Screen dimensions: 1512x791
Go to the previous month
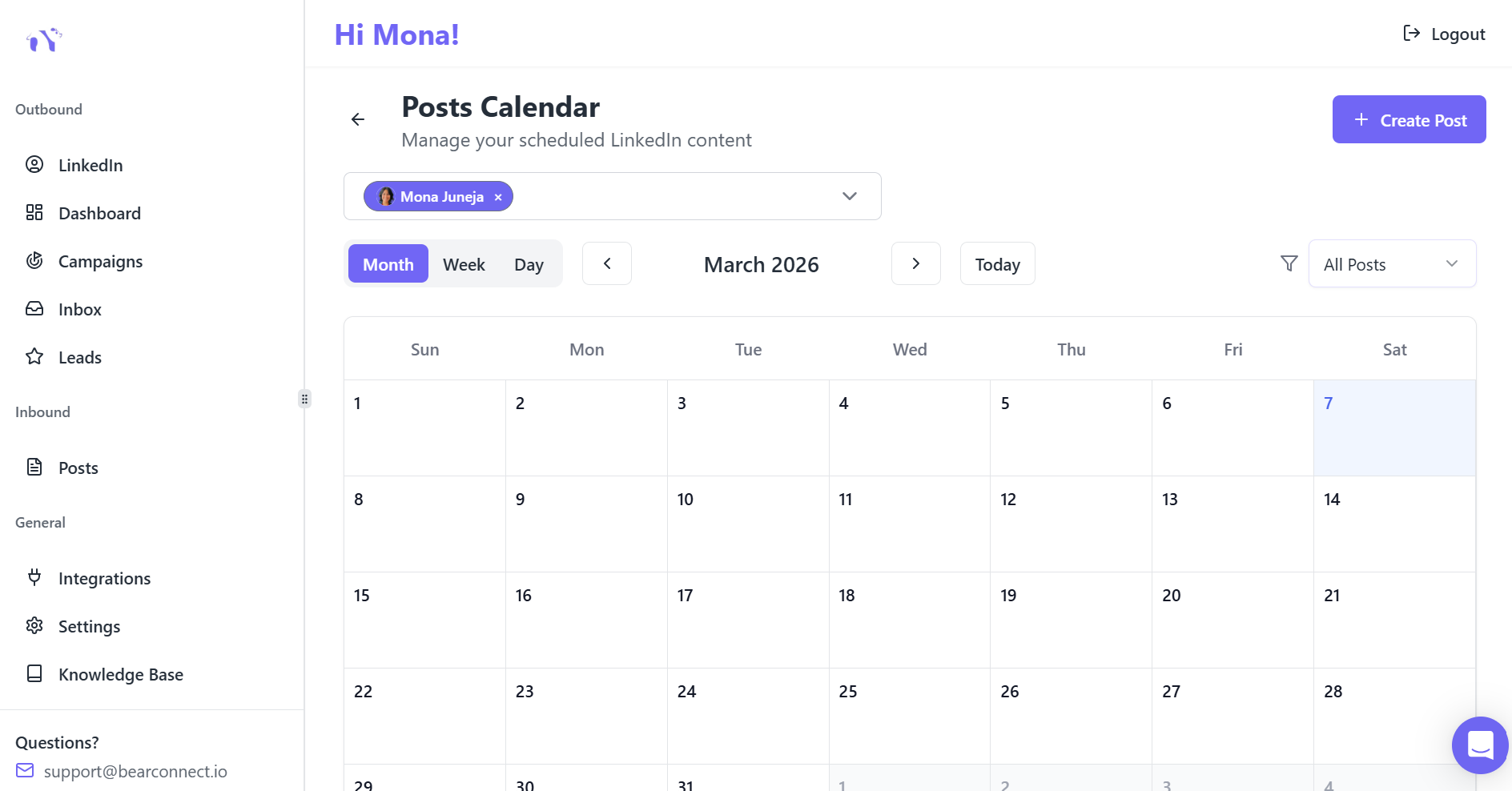(607, 263)
